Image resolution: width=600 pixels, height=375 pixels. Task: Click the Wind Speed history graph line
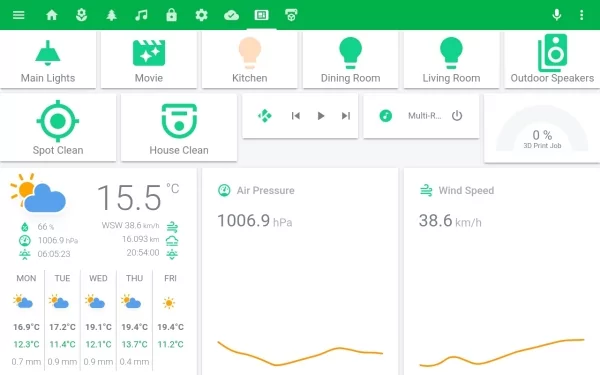(x=502, y=353)
